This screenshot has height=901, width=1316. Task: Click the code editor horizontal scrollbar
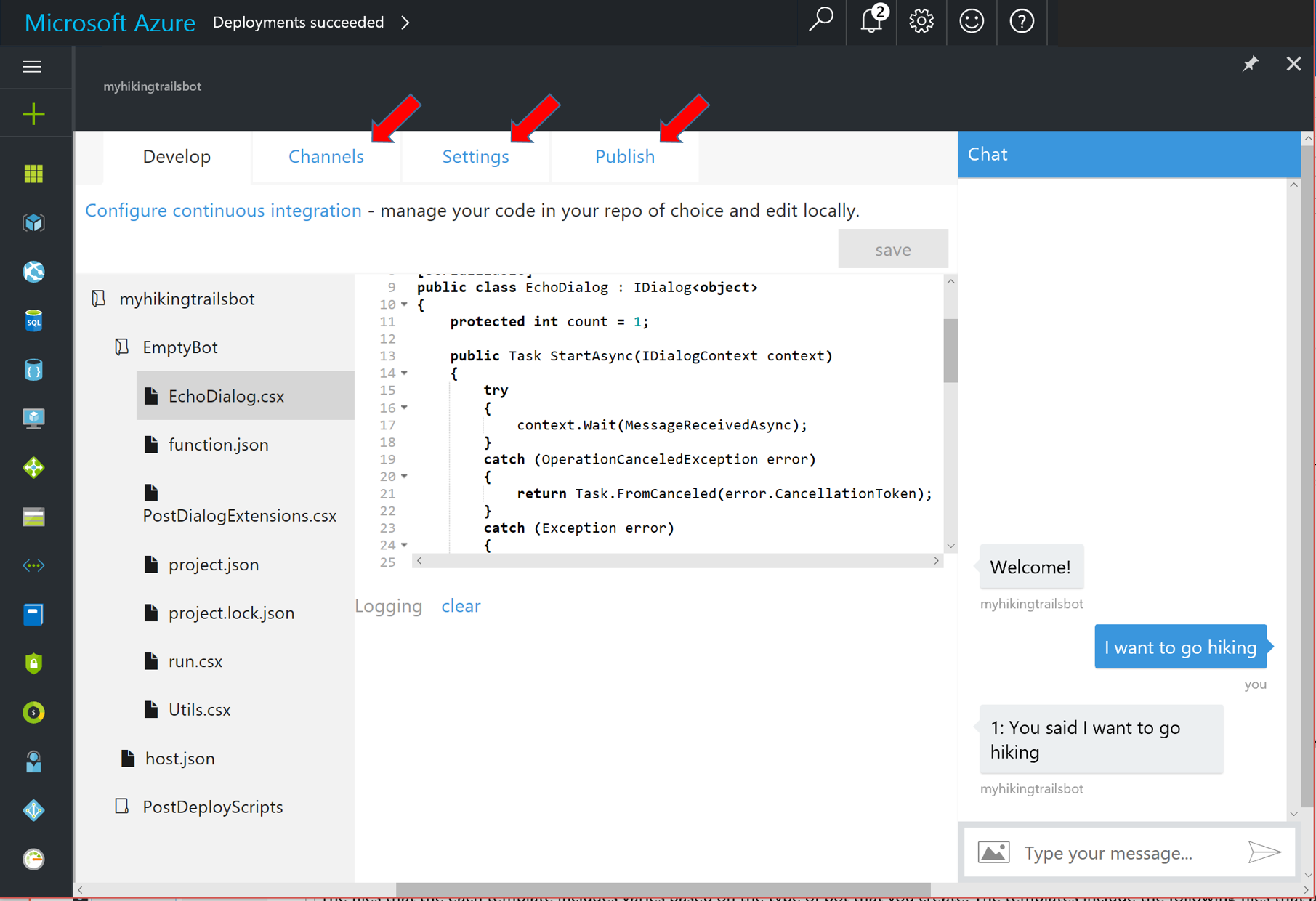(x=677, y=561)
